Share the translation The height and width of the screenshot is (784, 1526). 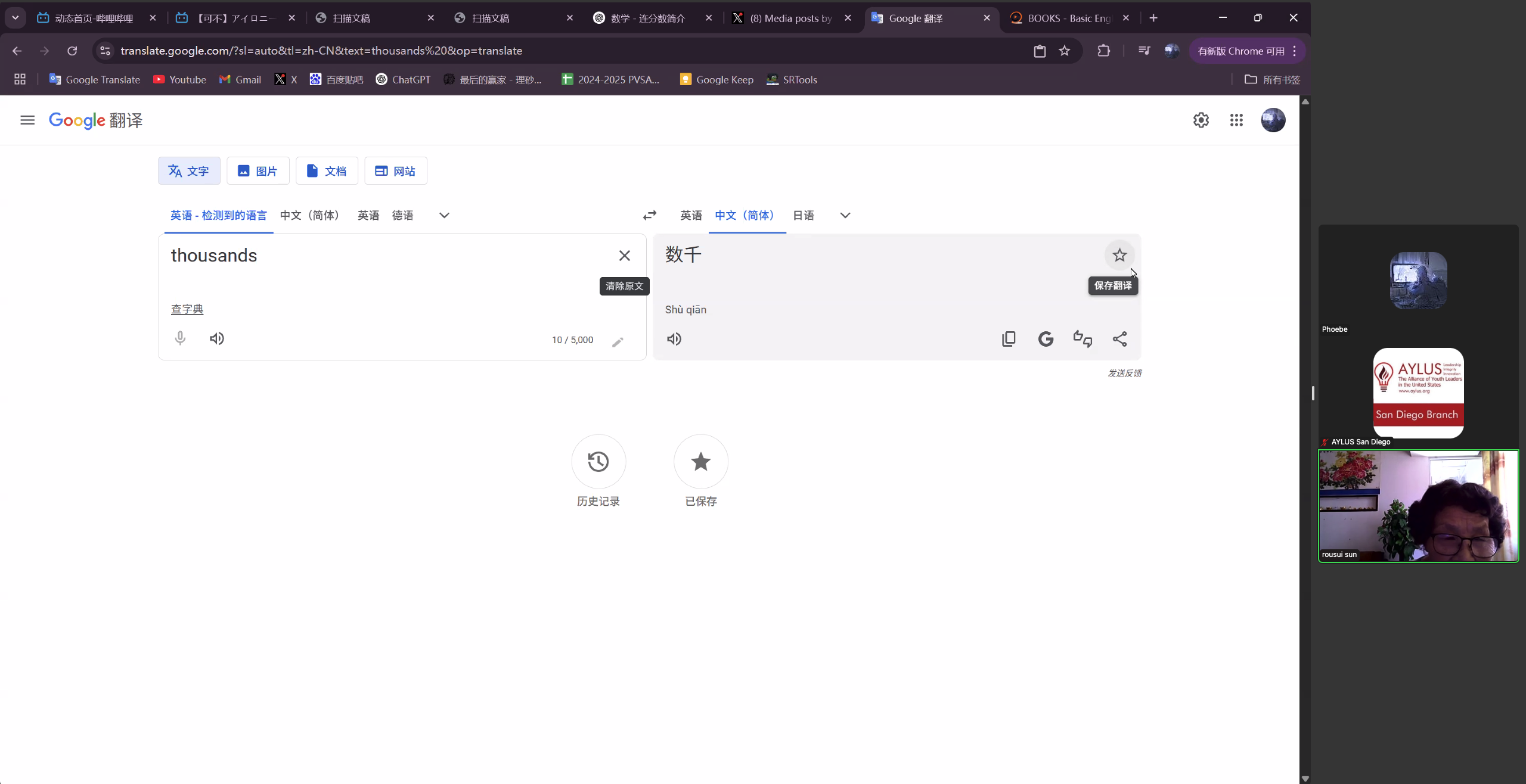click(1119, 340)
